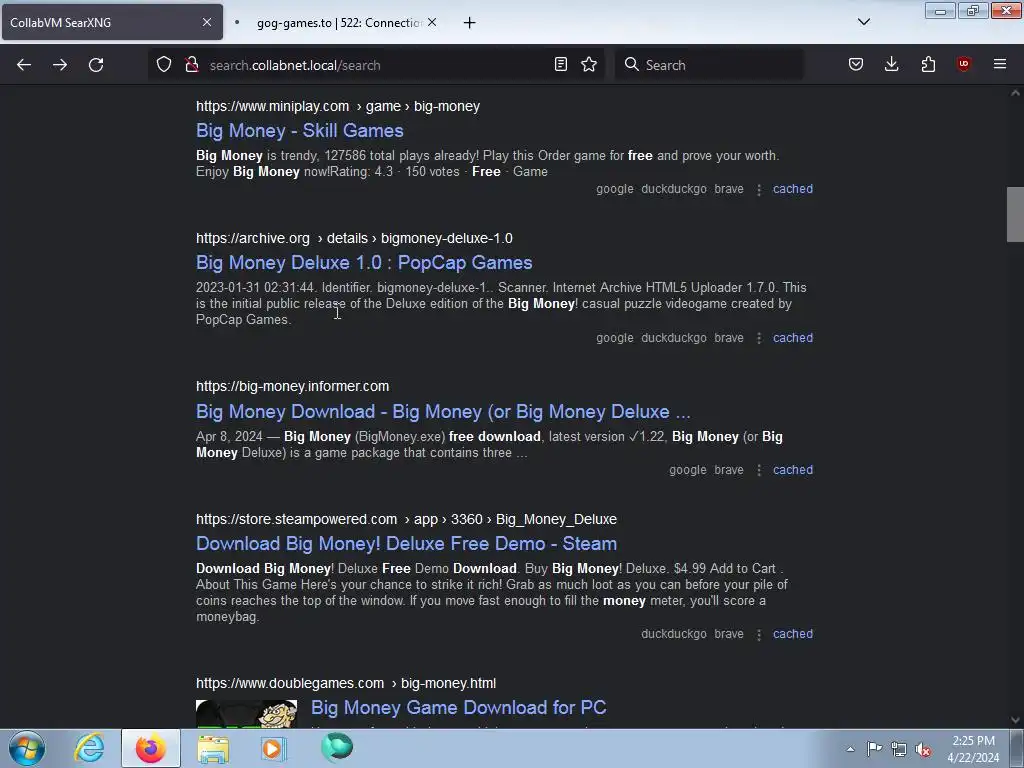Open more options dots on archive.org result
The height and width of the screenshot is (768, 1024).
tap(759, 338)
